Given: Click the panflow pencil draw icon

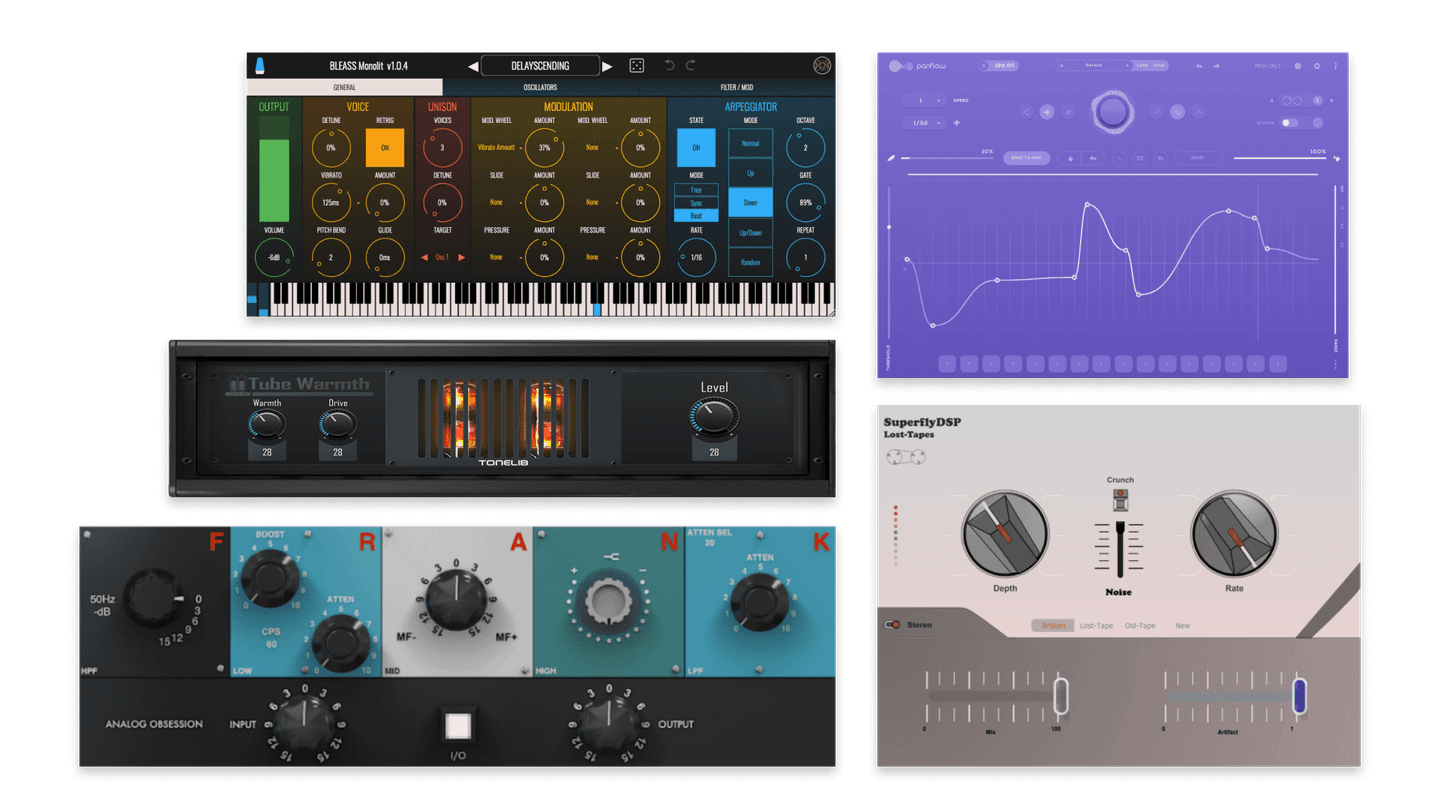Looking at the screenshot, I should click(891, 158).
